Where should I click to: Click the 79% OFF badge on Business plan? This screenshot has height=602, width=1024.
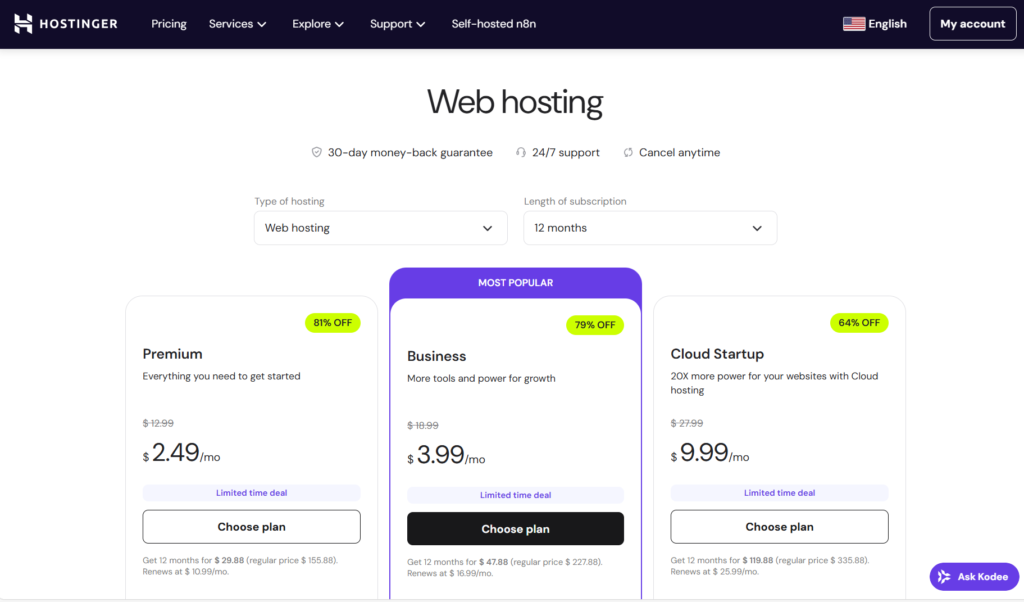(595, 325)
